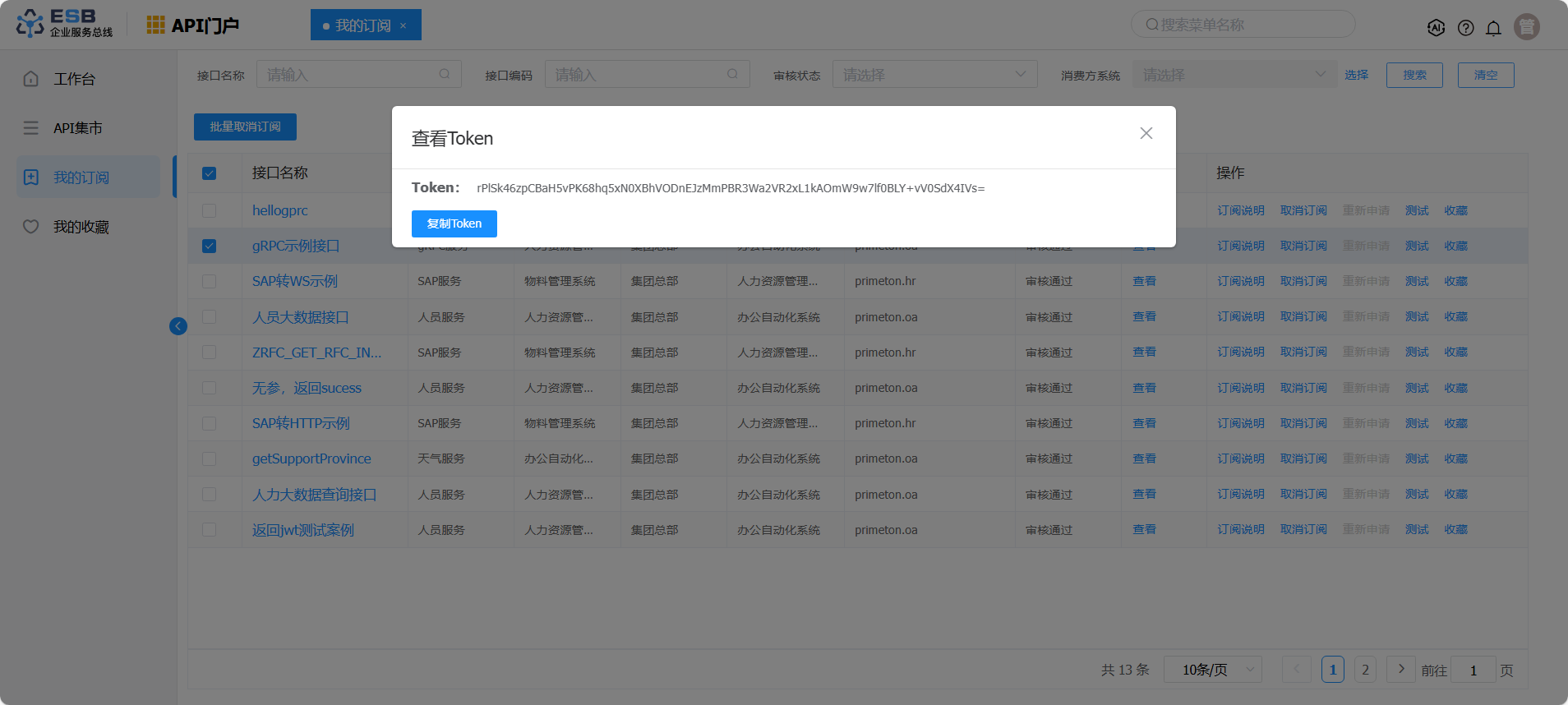Viewport: 1568px width, 705px height.
Task: Close the 我的订阅 tab
Action: [x=404, y=25]
